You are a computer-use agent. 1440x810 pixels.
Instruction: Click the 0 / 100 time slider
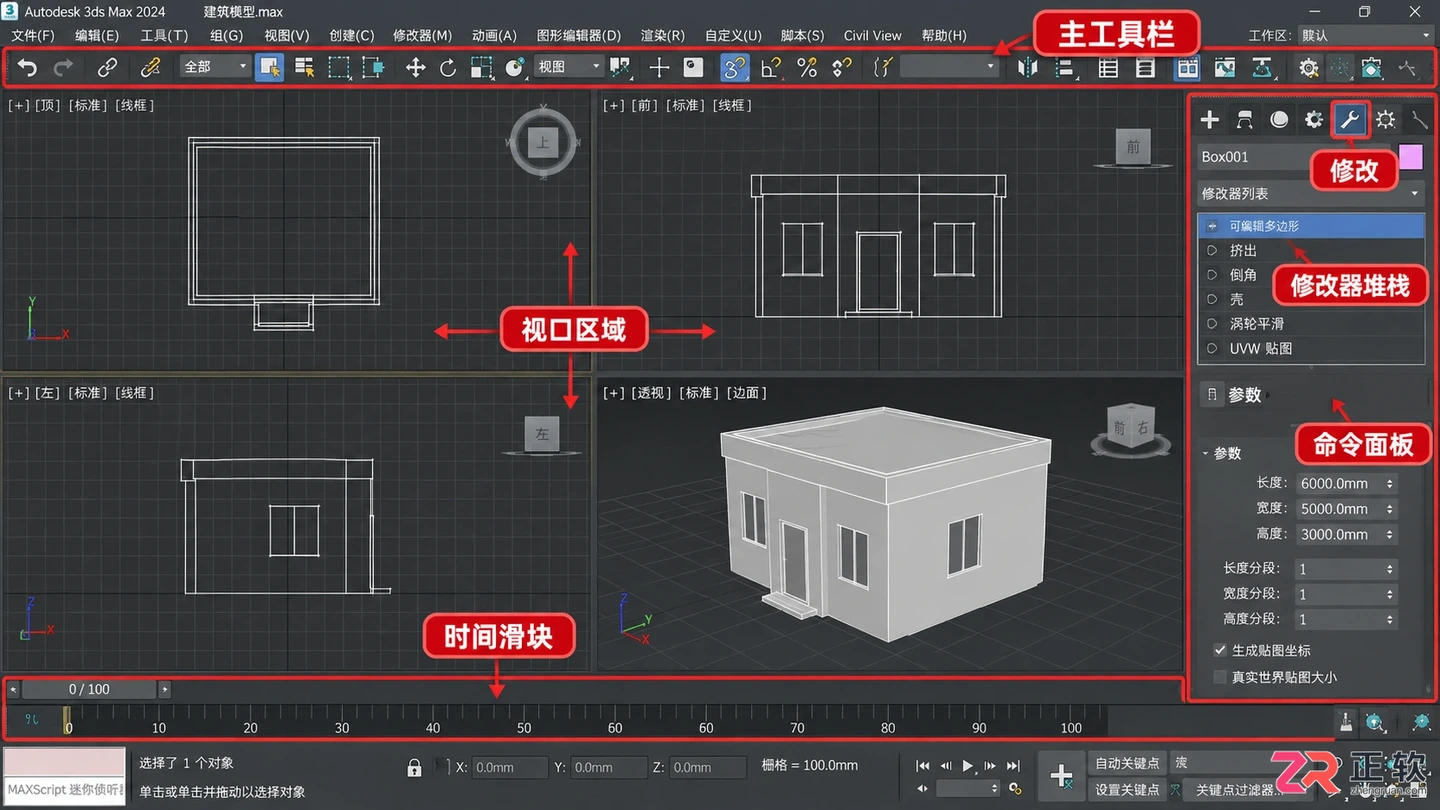89,689
